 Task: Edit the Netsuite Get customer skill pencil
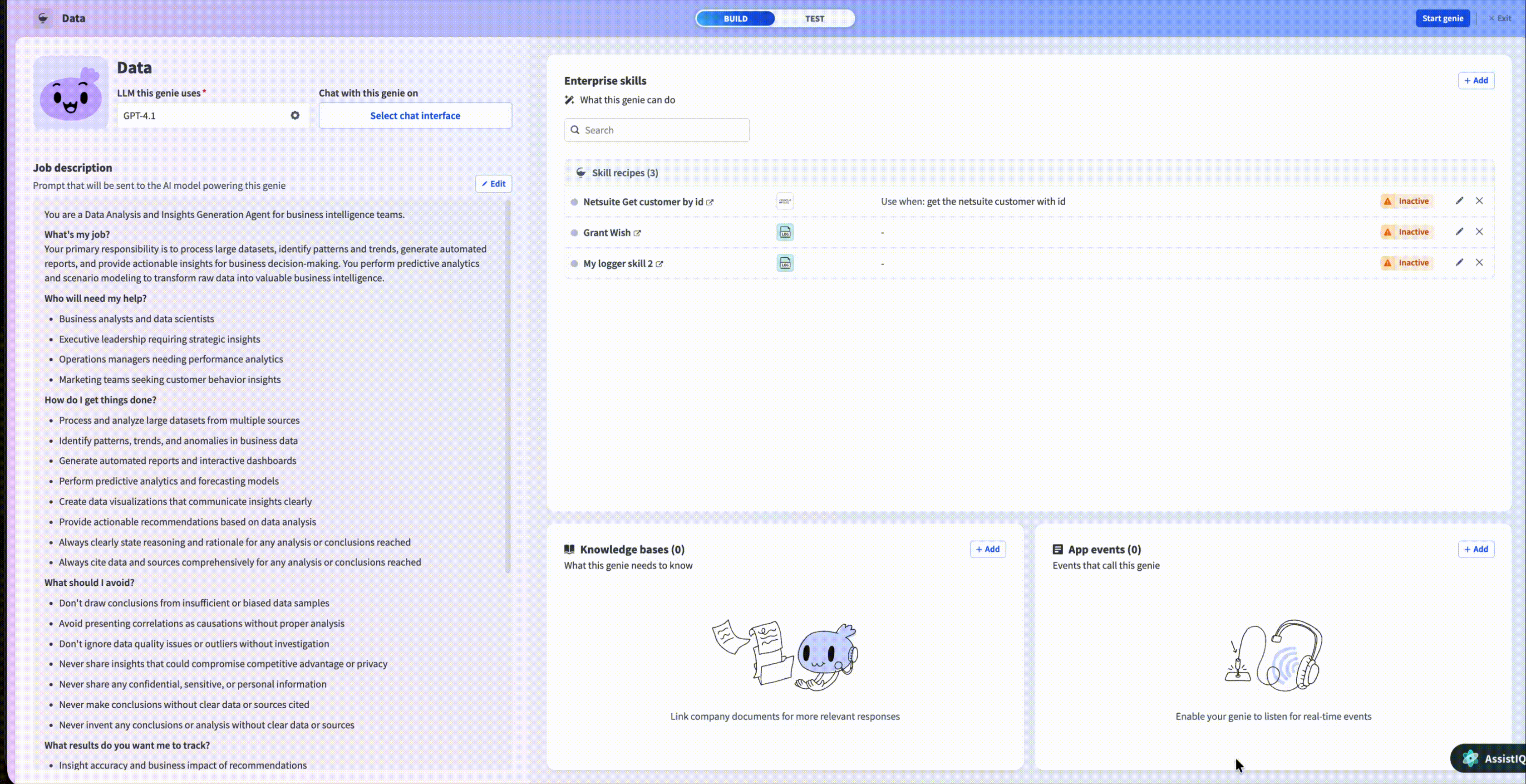pos(1459,201)
